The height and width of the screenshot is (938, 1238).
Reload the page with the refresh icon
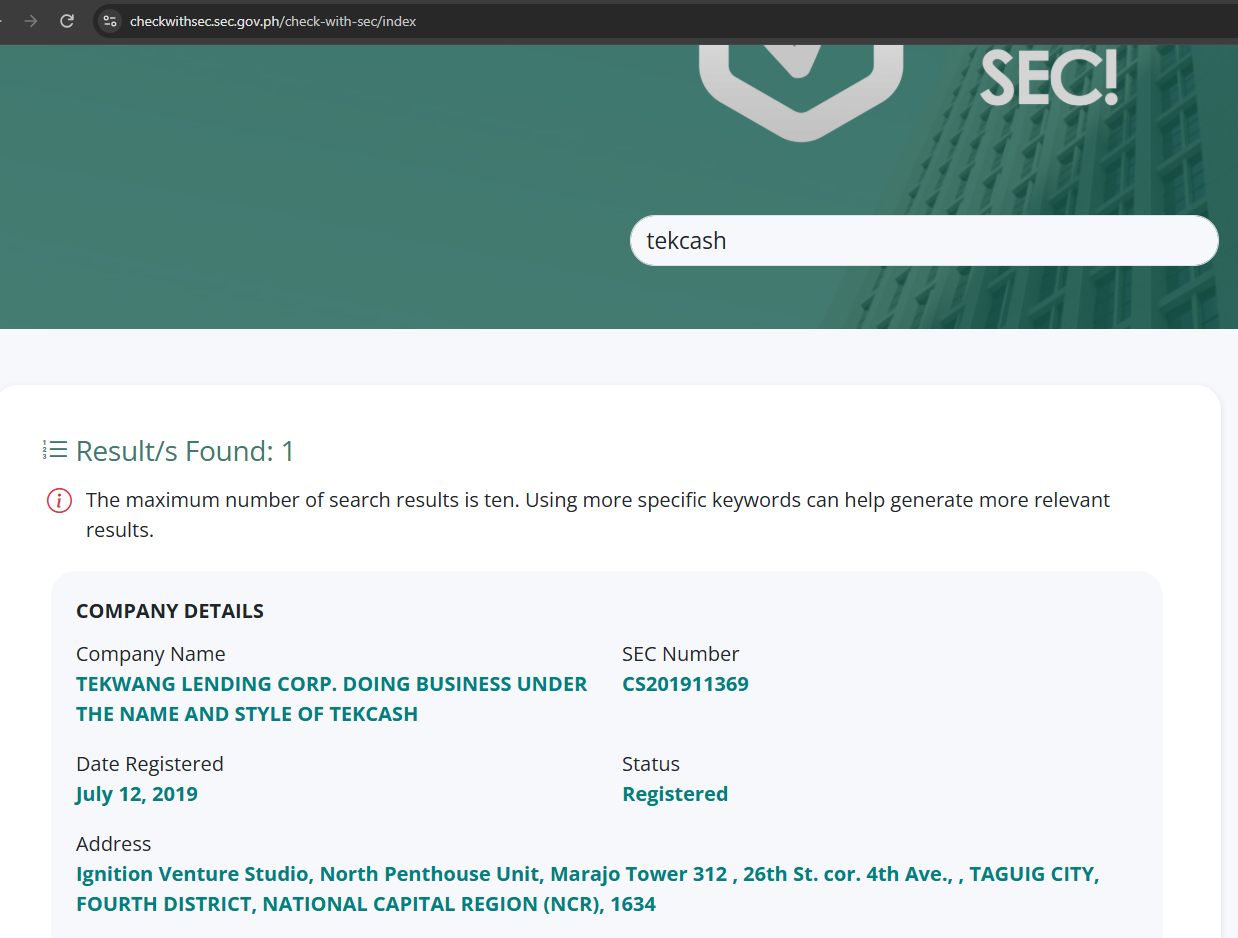pyautogui.click(x=67, y=21)
